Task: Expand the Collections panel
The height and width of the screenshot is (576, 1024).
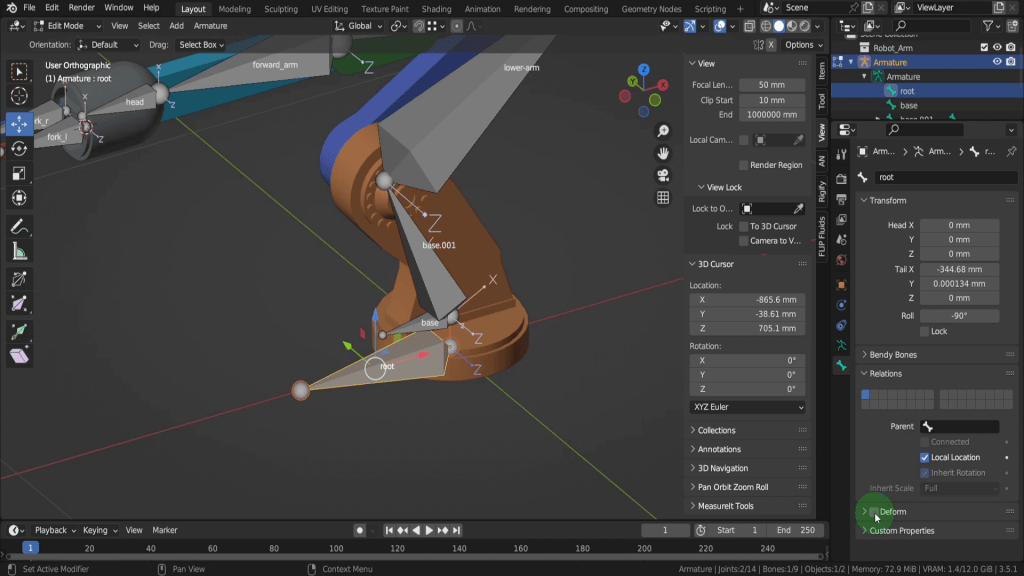Action: (x=716, y=430)
